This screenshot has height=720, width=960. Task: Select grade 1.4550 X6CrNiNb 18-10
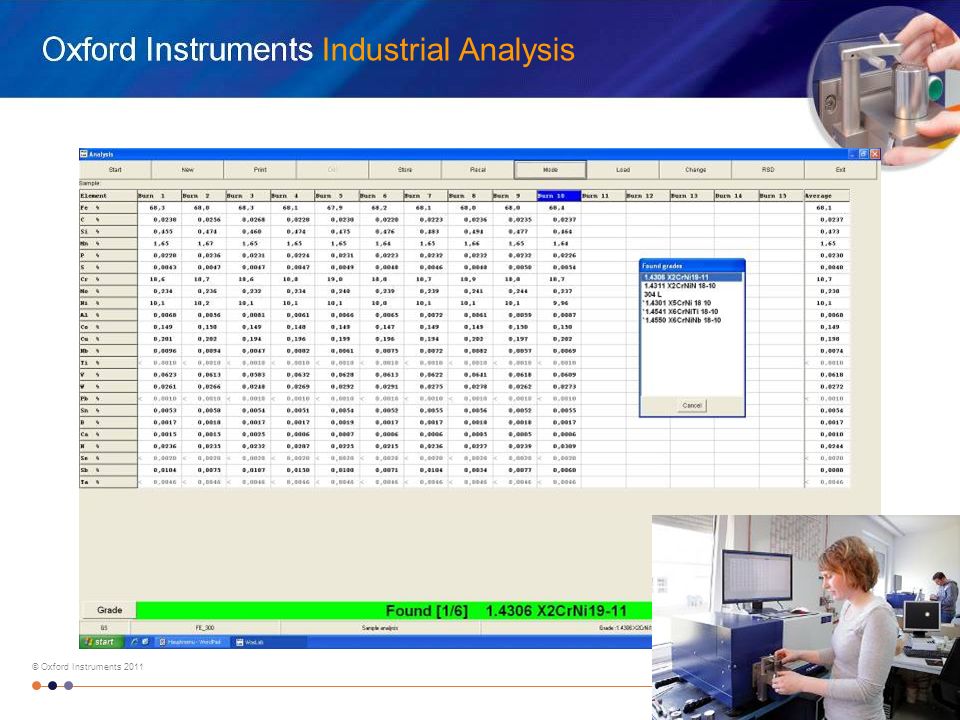tap(682, 320)
